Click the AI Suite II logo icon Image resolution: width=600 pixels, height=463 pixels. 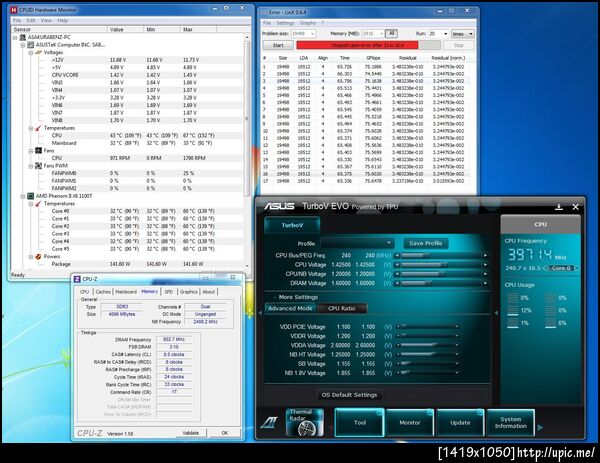[269, 422]
